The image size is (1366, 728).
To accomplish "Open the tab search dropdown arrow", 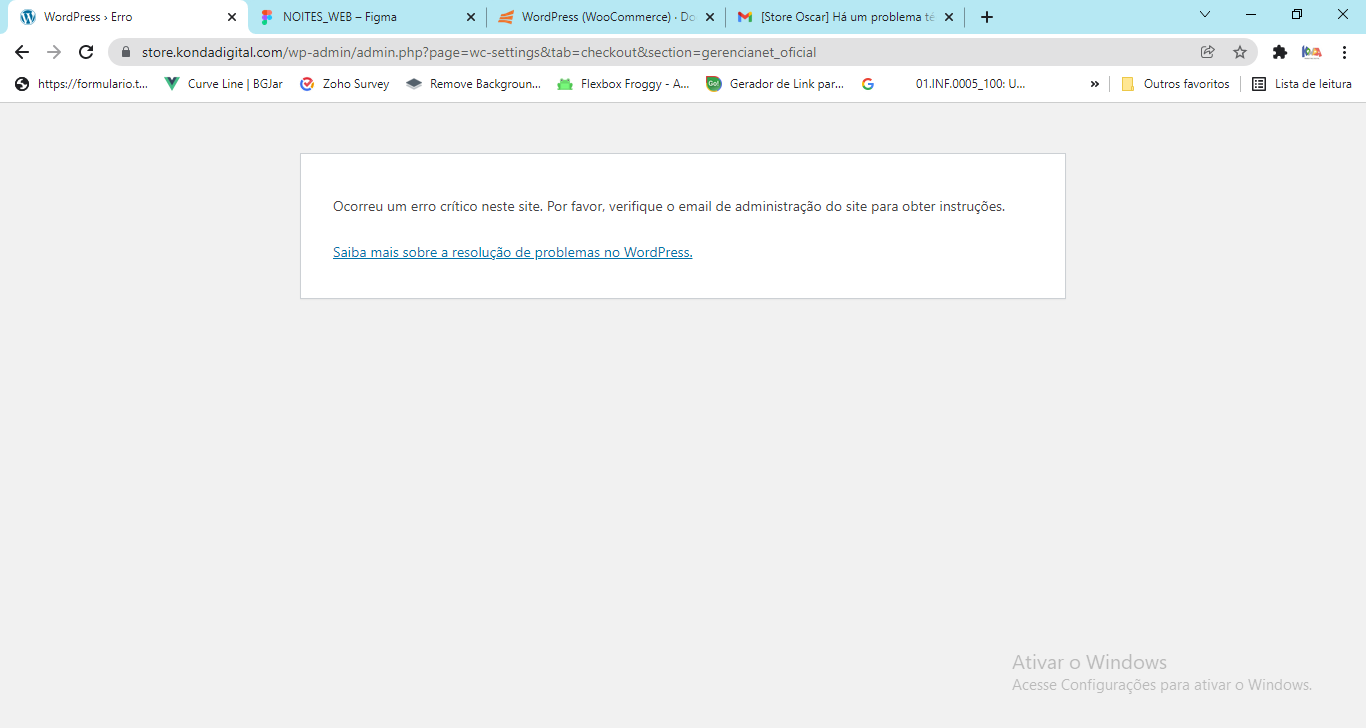I will click(1205, 14).
